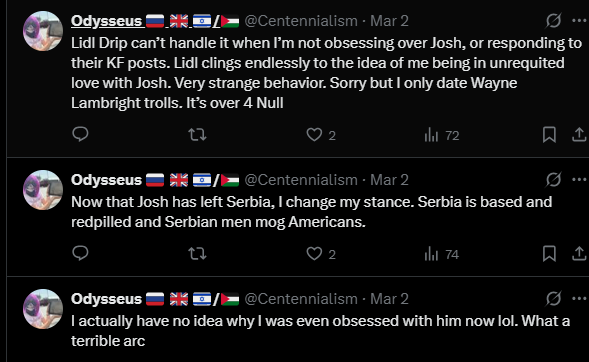Reply to the Lidl Drip post

[x=80, y=134]
